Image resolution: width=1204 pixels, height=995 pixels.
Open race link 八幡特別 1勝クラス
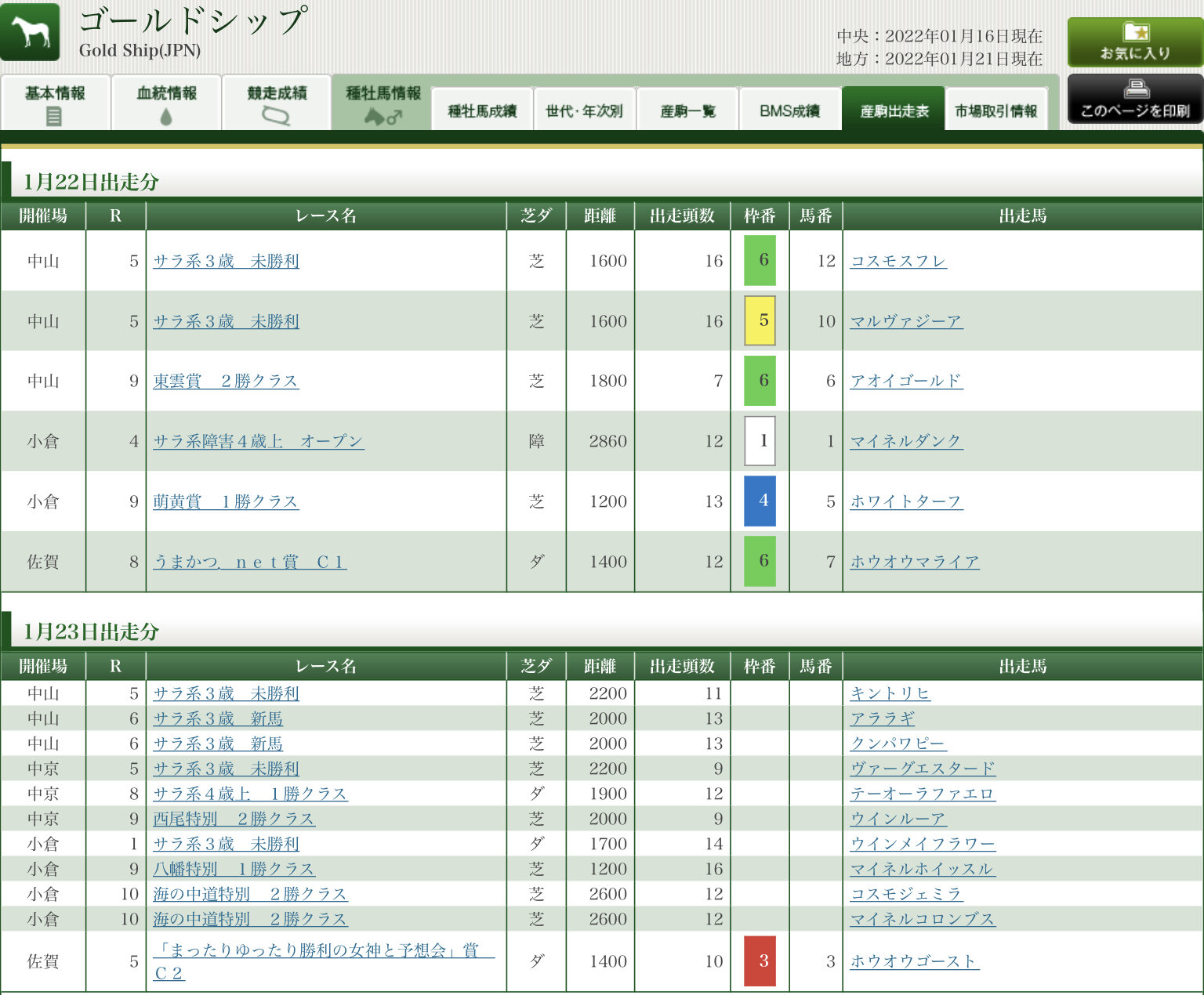coord(234,869)
